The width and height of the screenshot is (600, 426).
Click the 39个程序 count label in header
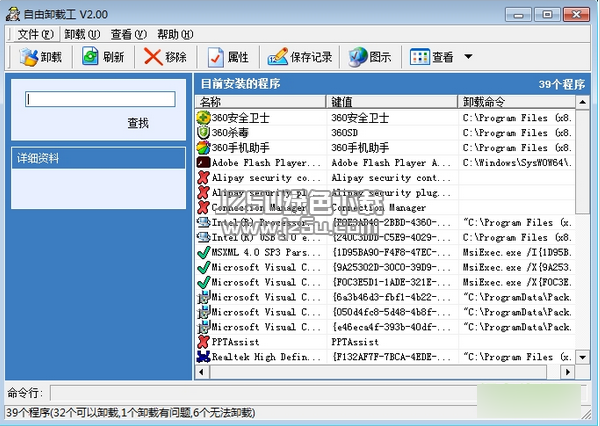(x=562, y=84)
